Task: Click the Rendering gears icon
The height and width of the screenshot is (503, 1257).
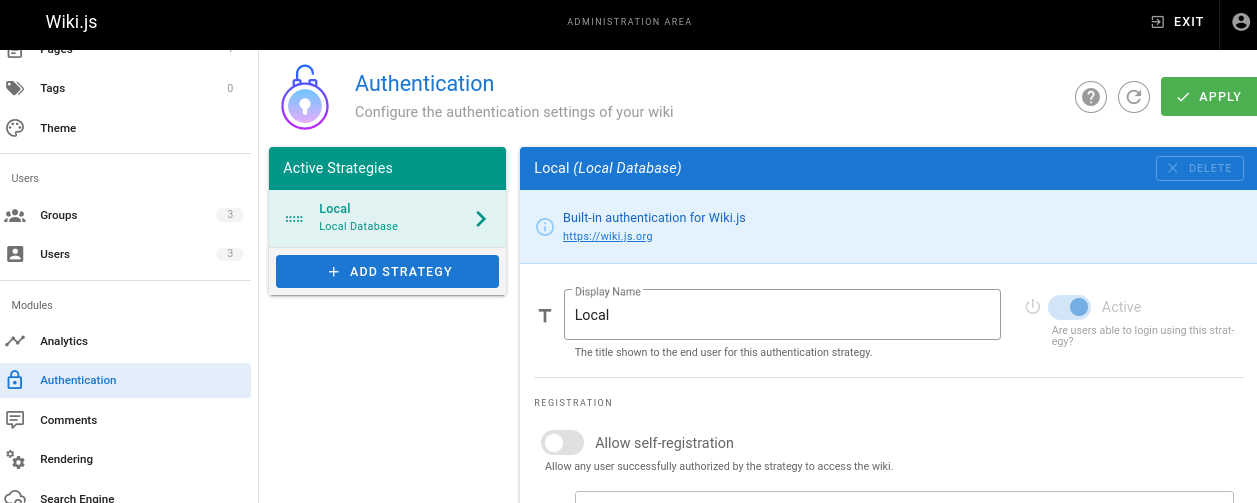Action: tap(15, 459)
